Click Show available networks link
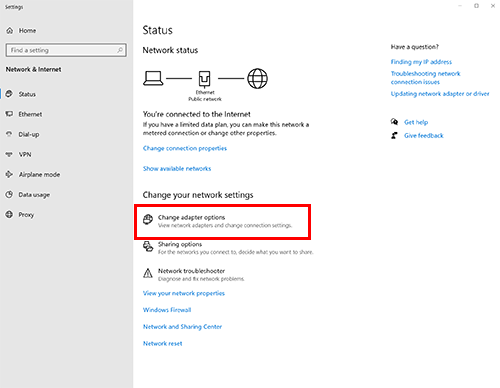The image size is (500, 388). [177, 169]
